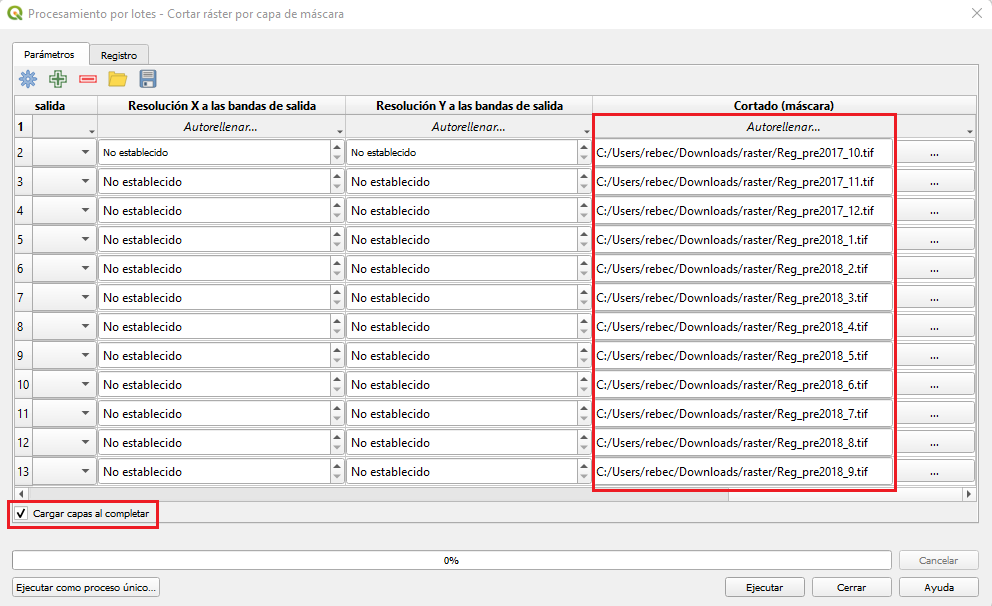Viewport: 992px width, 606px height.
Task: Remove row using red minus icon
Action: (88, 79)
